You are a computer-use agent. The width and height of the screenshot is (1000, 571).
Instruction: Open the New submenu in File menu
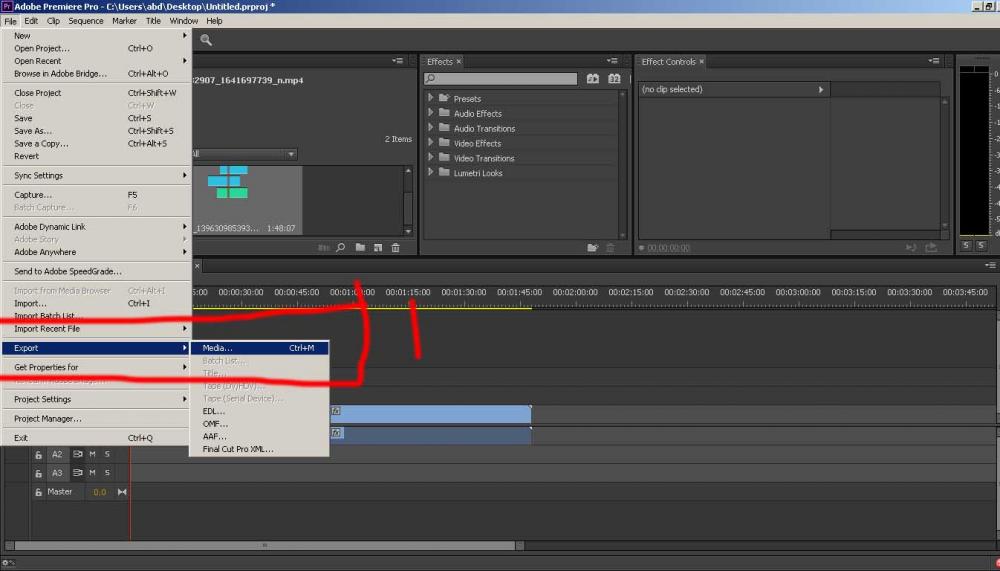pyautogui.click(x=96, y=36)
